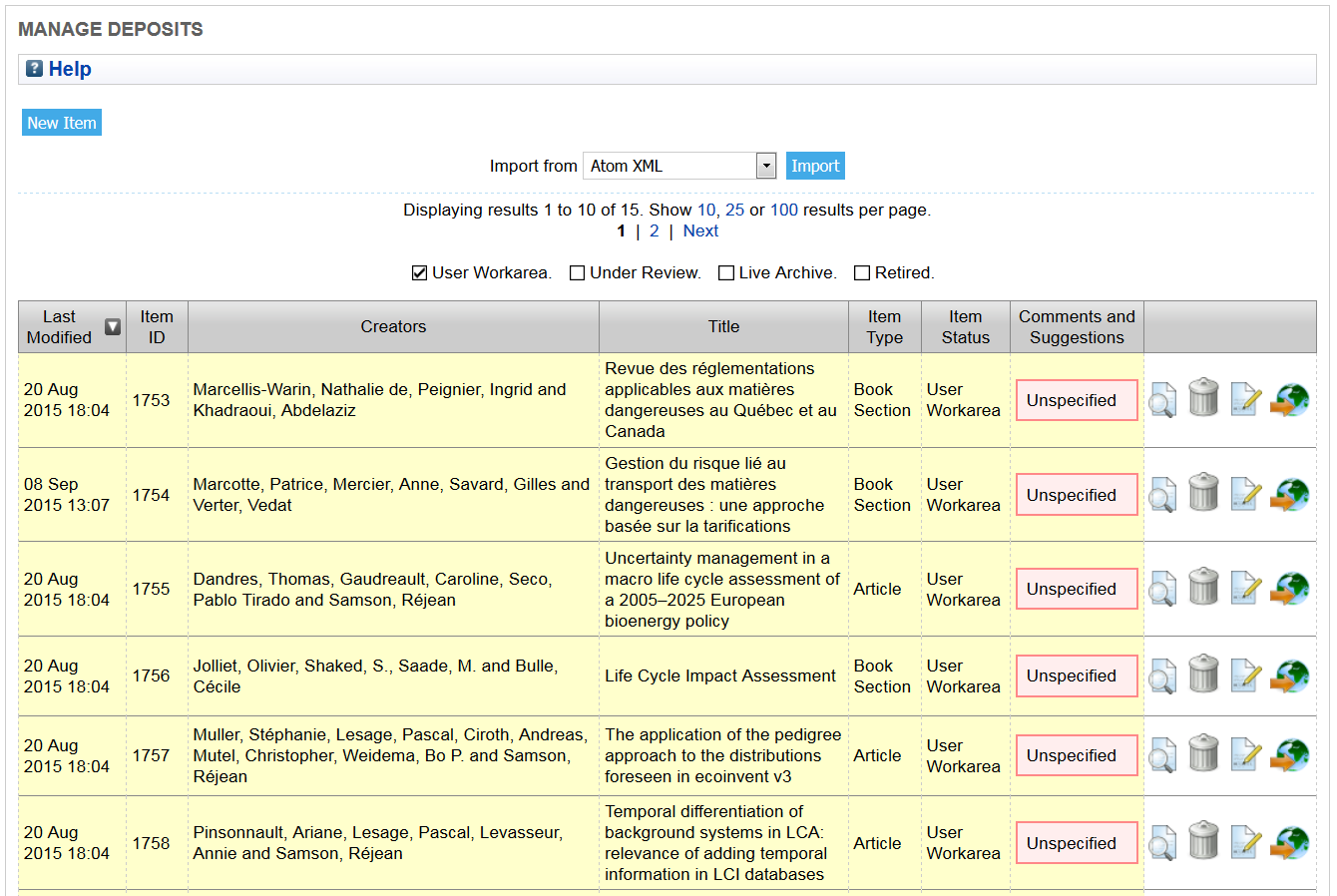This screenshot has height=896, width=1337.
Task: View item 1754 details icon
Action: pyautogui.click(x=1162, y=495)
